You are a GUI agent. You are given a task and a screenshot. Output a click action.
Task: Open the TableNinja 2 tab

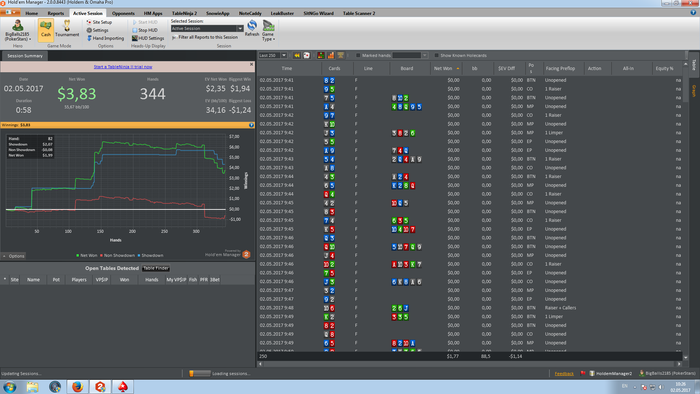point(184,13)
